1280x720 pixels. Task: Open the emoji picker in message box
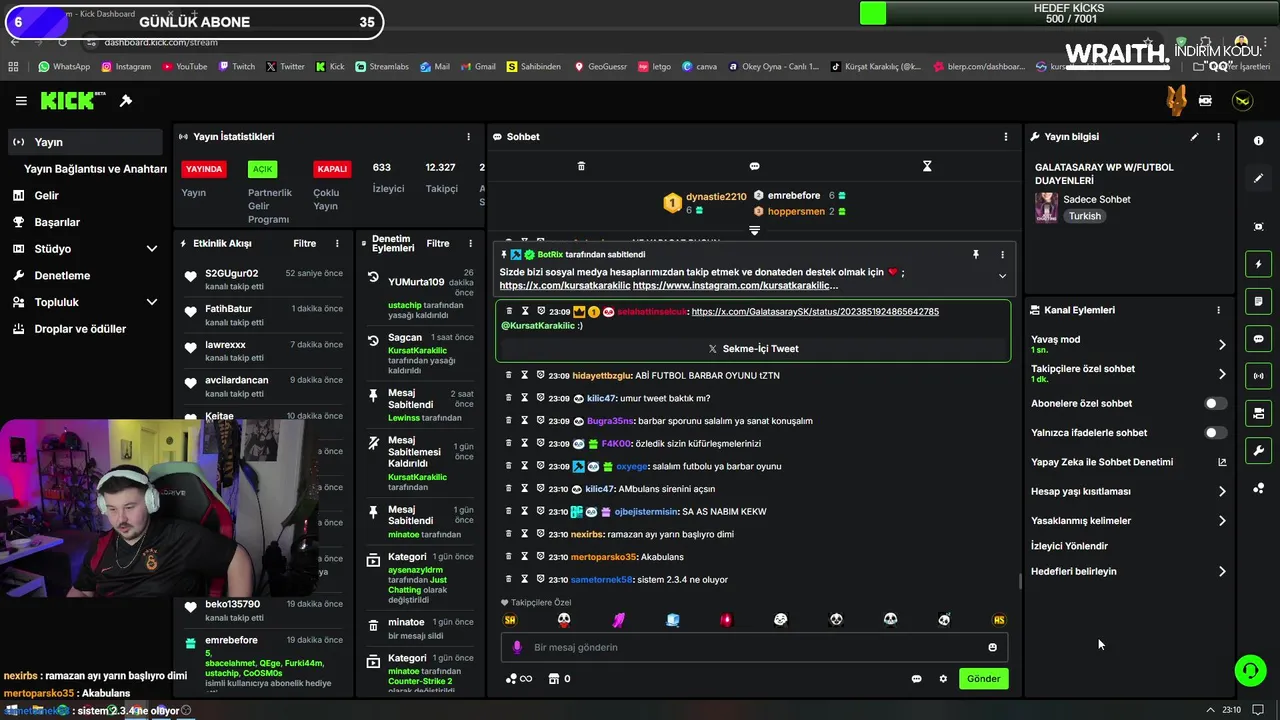coord(992,647)
